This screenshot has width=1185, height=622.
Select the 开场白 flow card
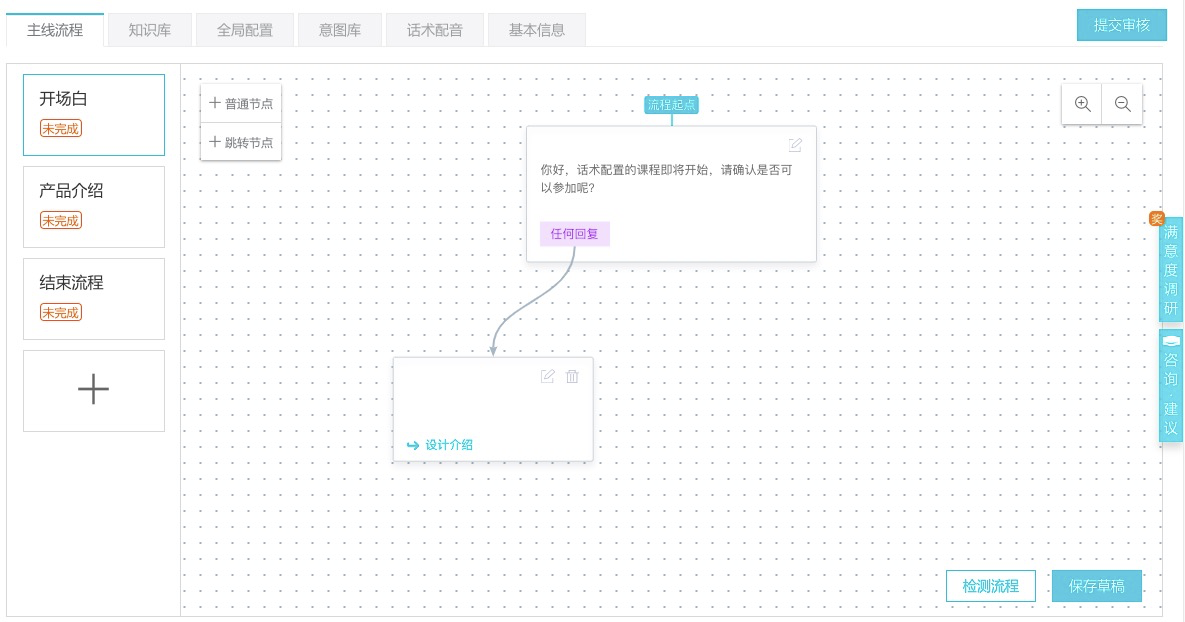click(x=94, y=115)
